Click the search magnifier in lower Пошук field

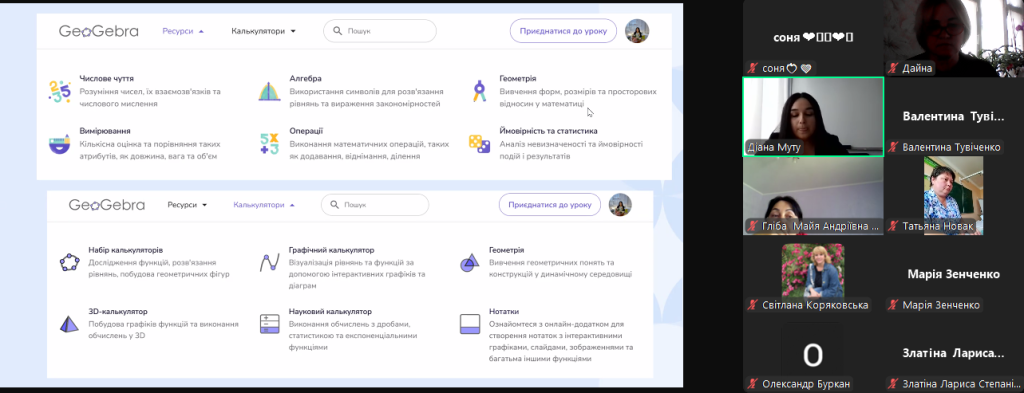[334, 205]
